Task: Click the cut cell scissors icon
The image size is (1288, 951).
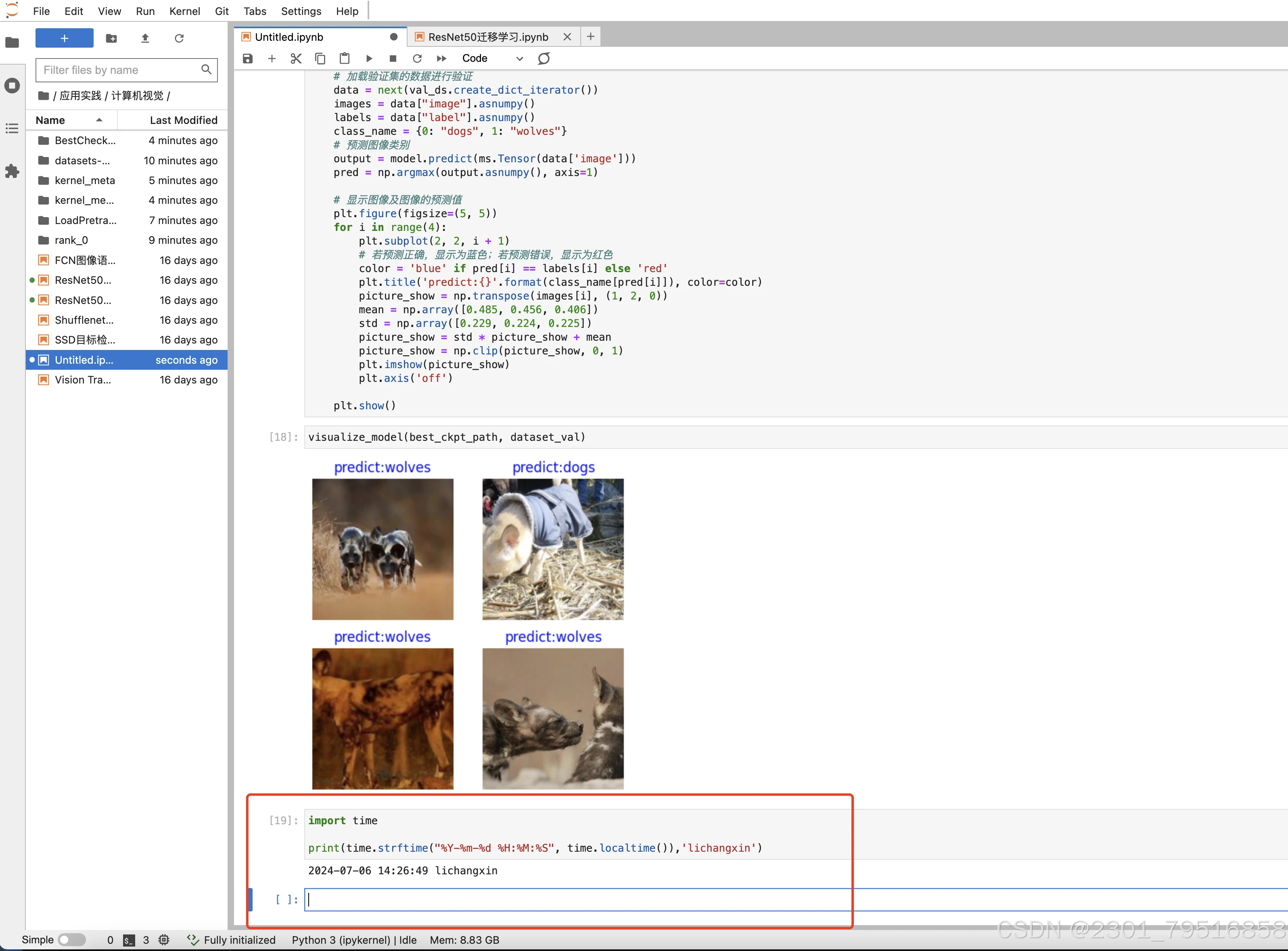Action: pos(296,58)
